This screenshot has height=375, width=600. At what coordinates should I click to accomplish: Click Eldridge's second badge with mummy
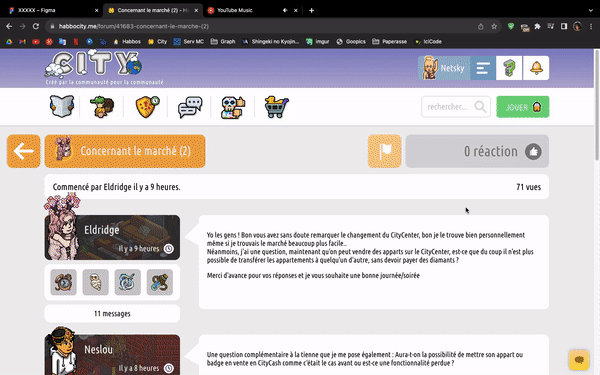(96, 282)
